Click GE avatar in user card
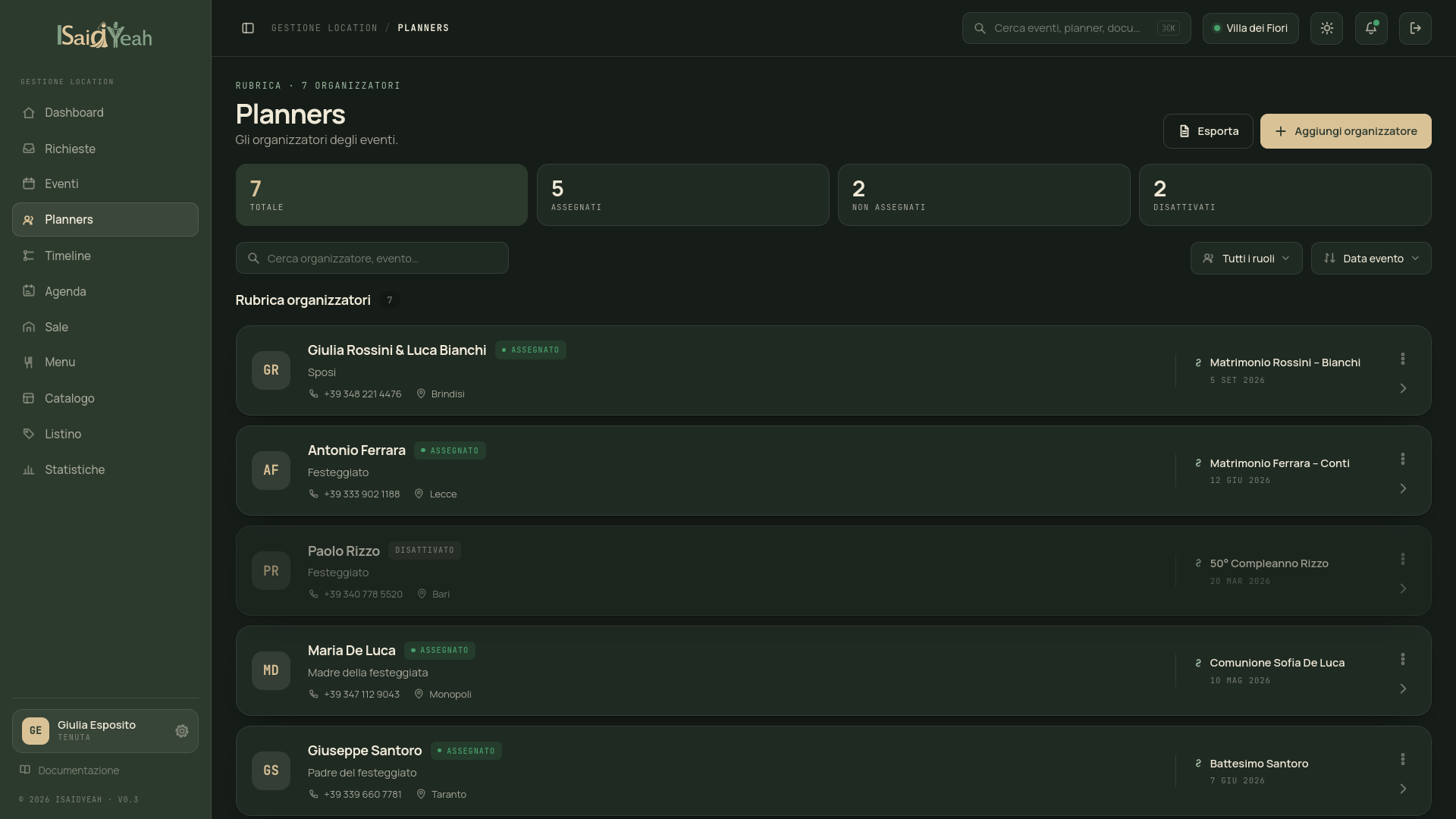 tap(36, 731)
